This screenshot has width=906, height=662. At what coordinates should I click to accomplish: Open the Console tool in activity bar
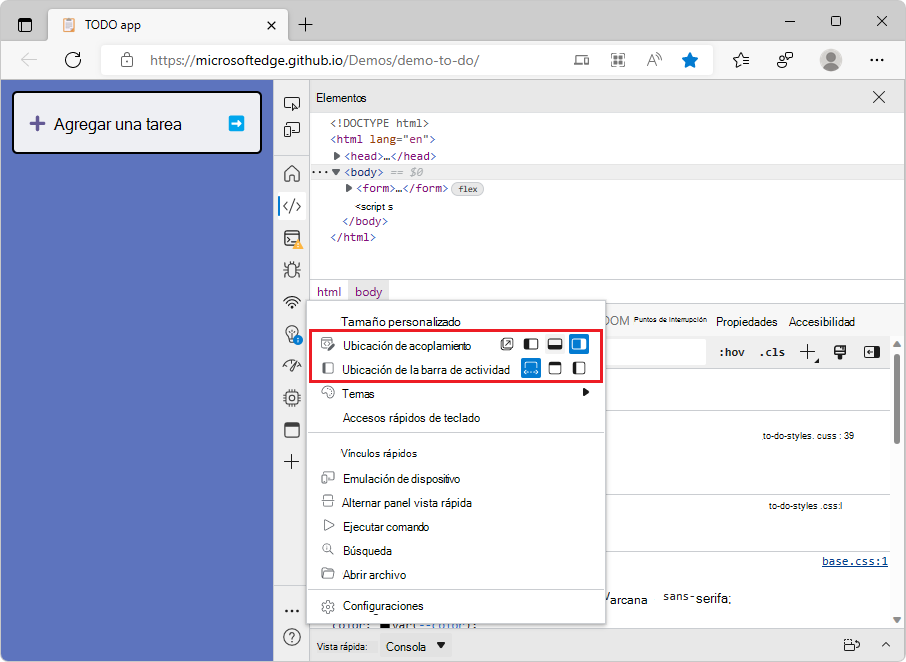coord(292,239)
